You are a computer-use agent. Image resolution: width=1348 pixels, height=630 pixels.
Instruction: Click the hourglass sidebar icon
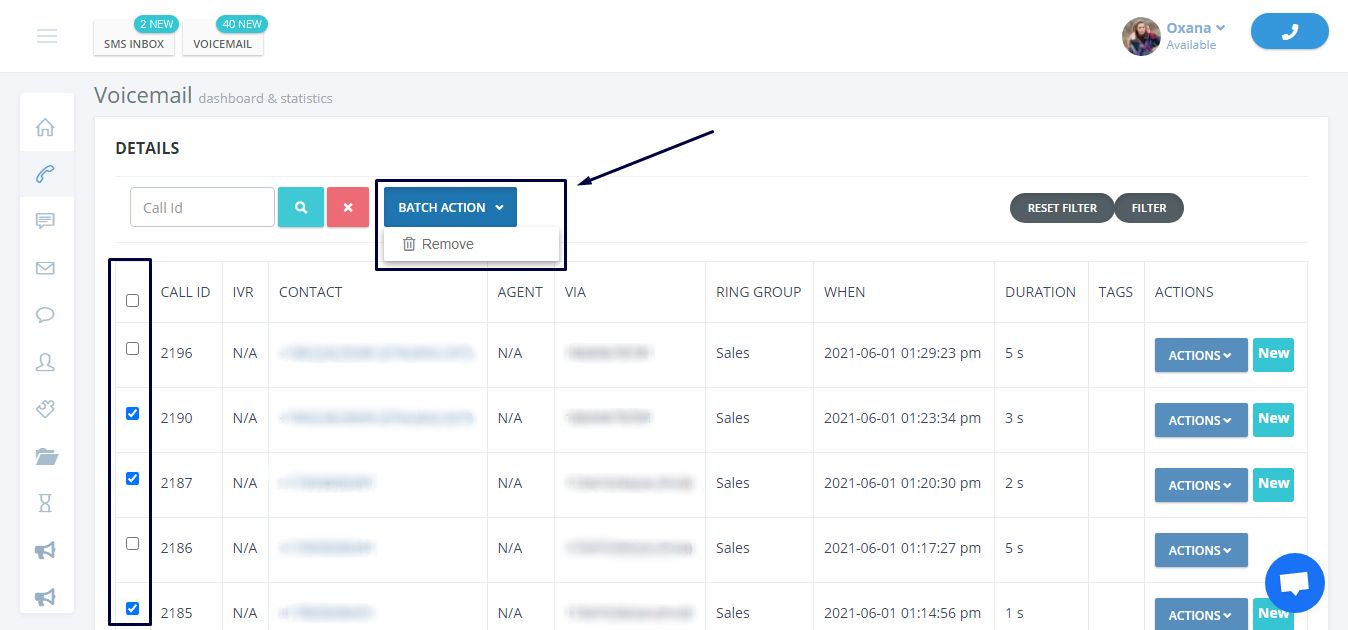45,503
